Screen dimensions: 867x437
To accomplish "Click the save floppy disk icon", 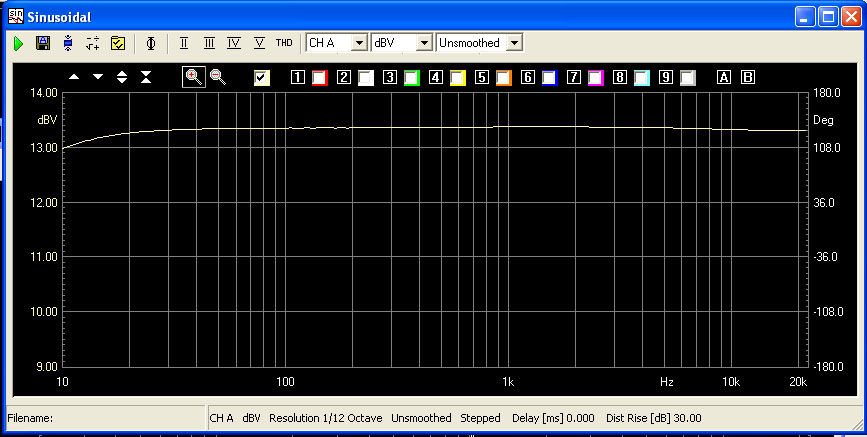I will point(42,43).
